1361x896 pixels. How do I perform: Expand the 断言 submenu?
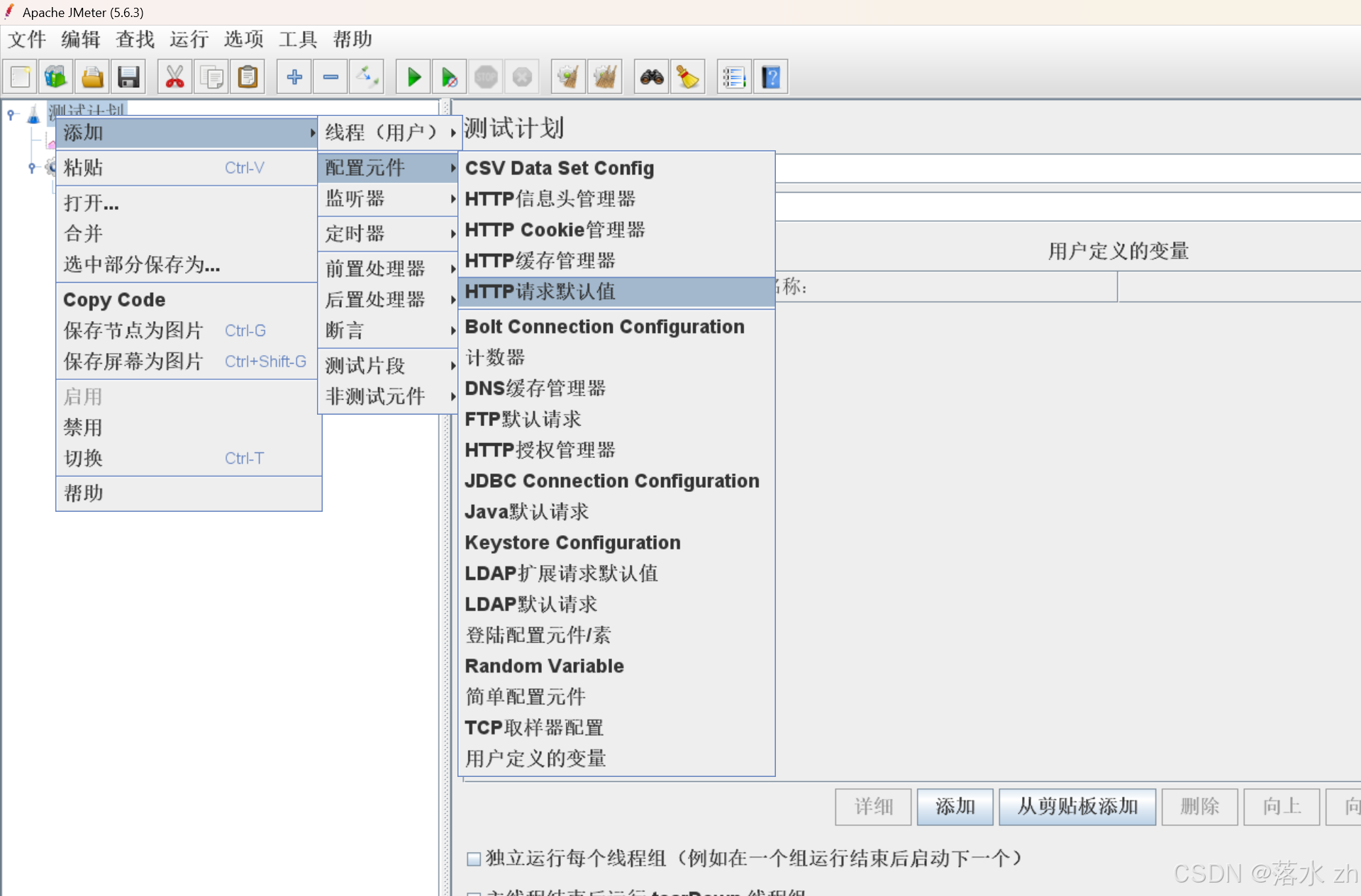coord(389,330)
